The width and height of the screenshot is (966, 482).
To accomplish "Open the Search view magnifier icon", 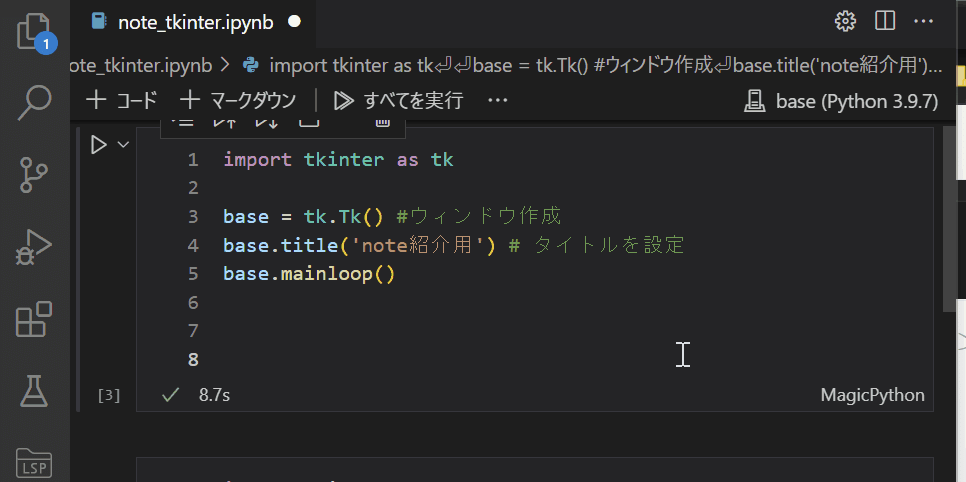I will click(x=34, y=102).
